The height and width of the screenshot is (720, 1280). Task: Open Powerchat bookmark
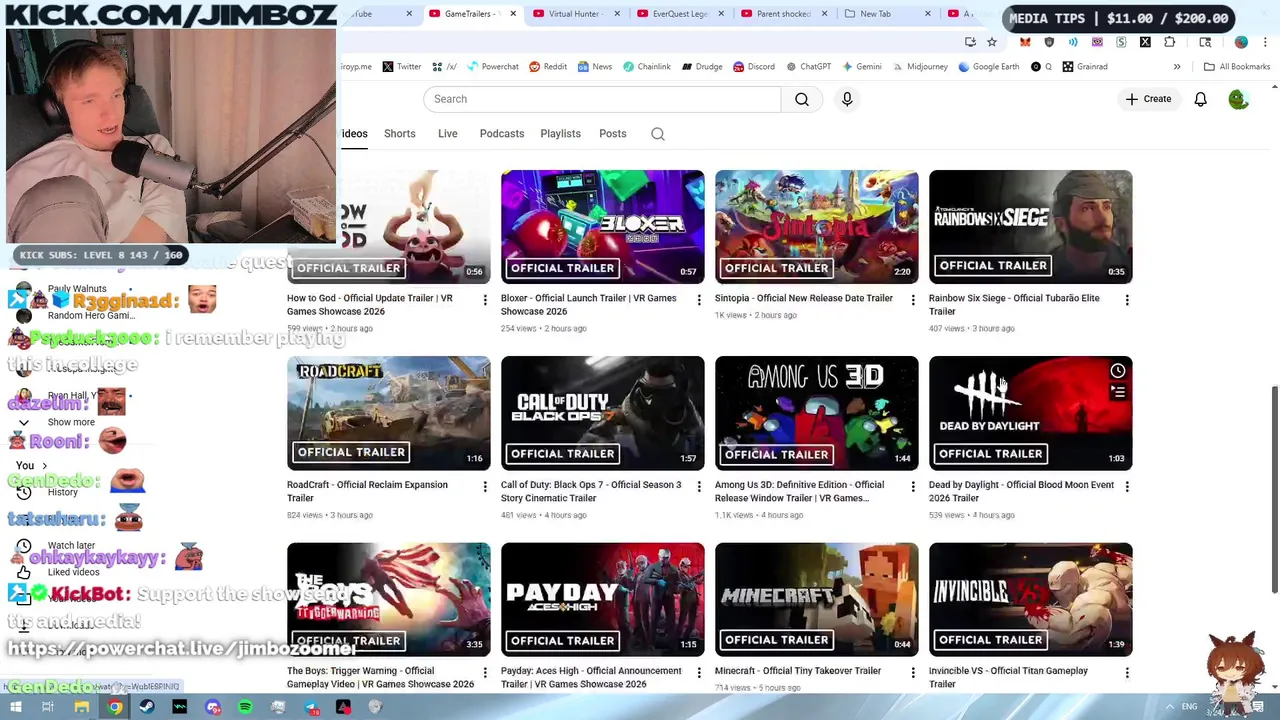[492, 67]
